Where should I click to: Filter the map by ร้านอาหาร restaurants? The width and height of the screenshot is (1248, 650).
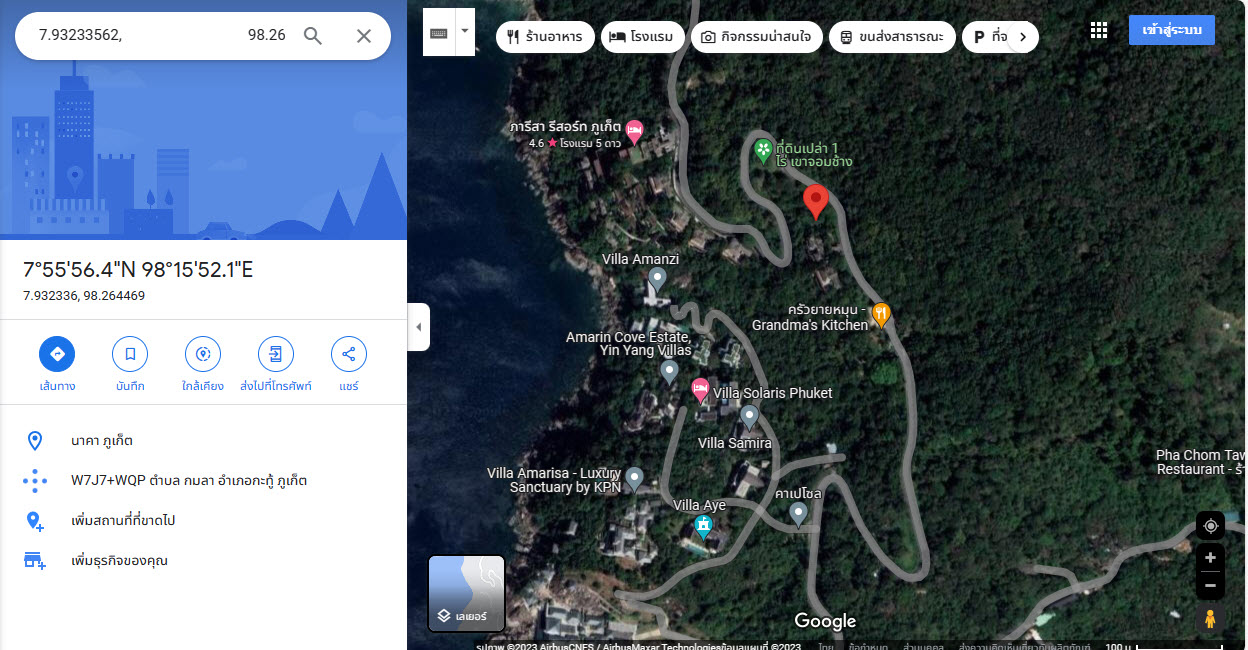point(546,37)
